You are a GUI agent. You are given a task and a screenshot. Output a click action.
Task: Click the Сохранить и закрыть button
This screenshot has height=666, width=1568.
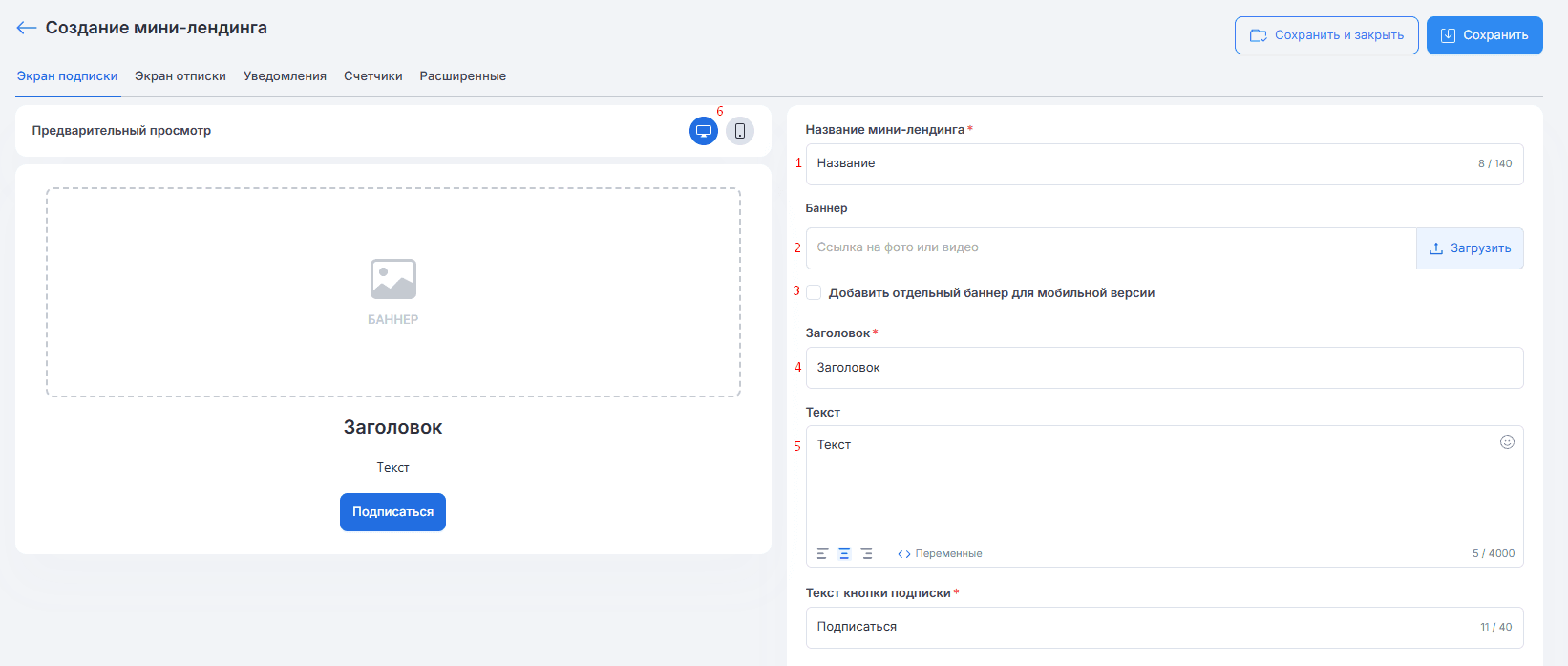(x=1326, y=35)
